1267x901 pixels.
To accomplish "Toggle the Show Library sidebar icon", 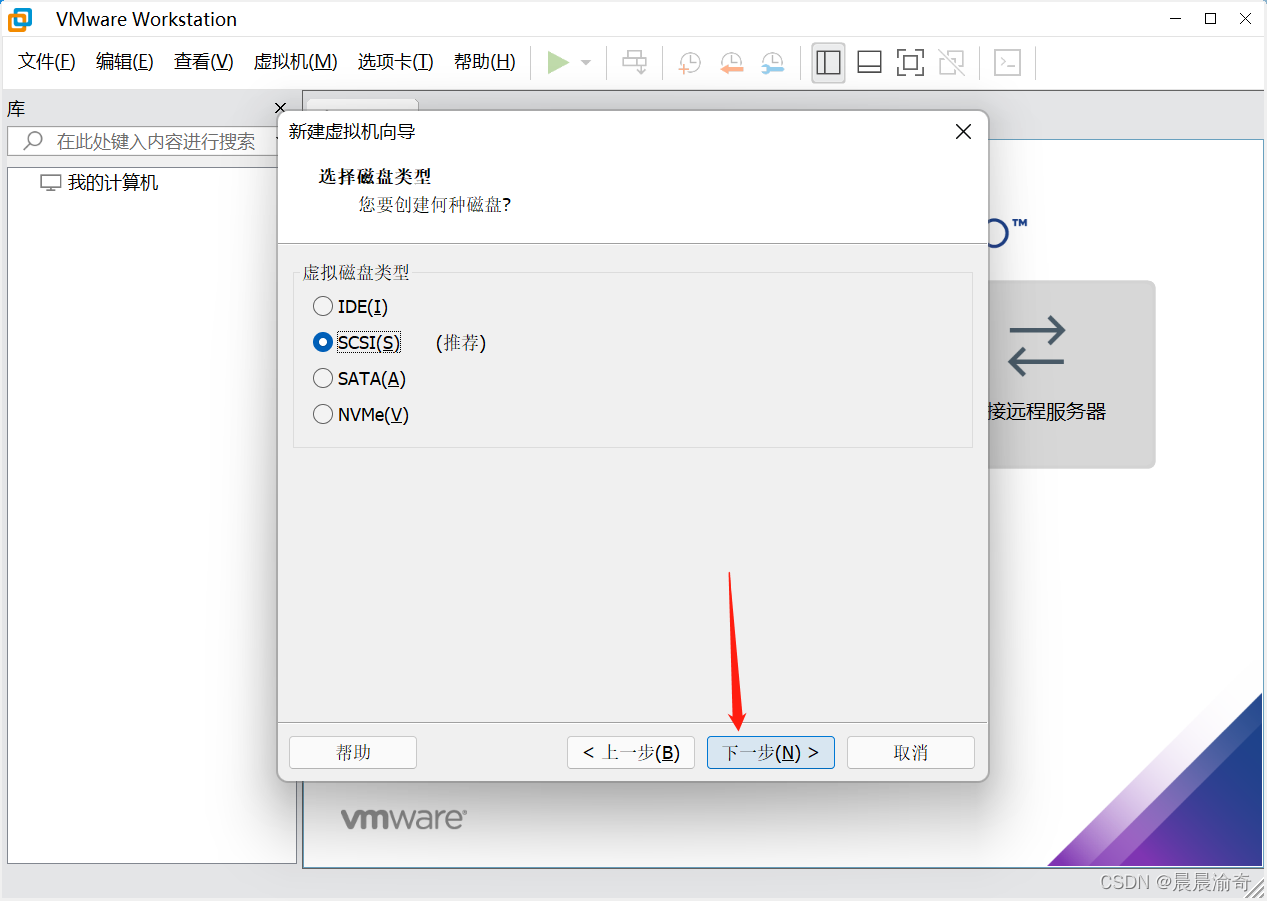I will (x=828, y=62).
